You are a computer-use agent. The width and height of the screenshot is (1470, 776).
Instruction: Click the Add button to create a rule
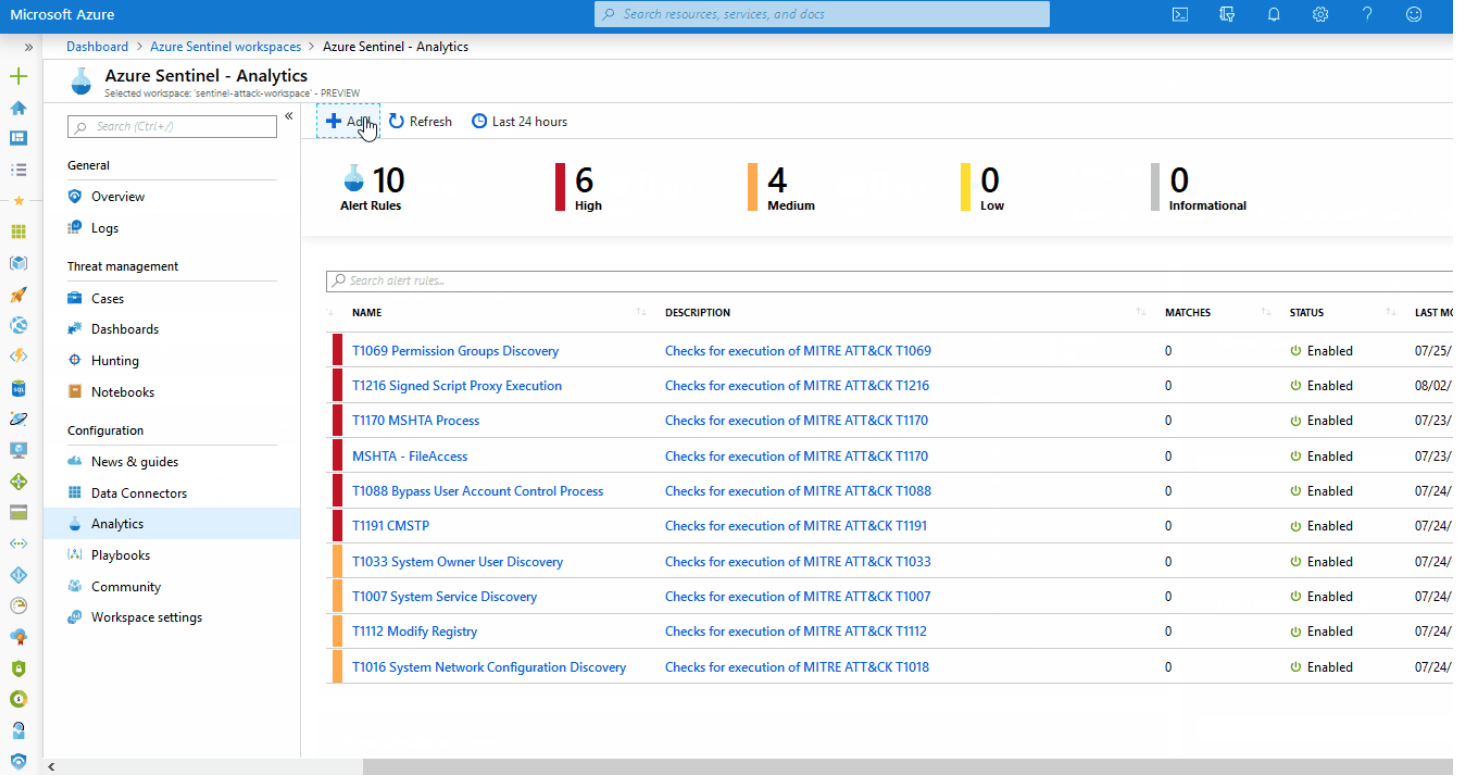(x=348, y=121)
